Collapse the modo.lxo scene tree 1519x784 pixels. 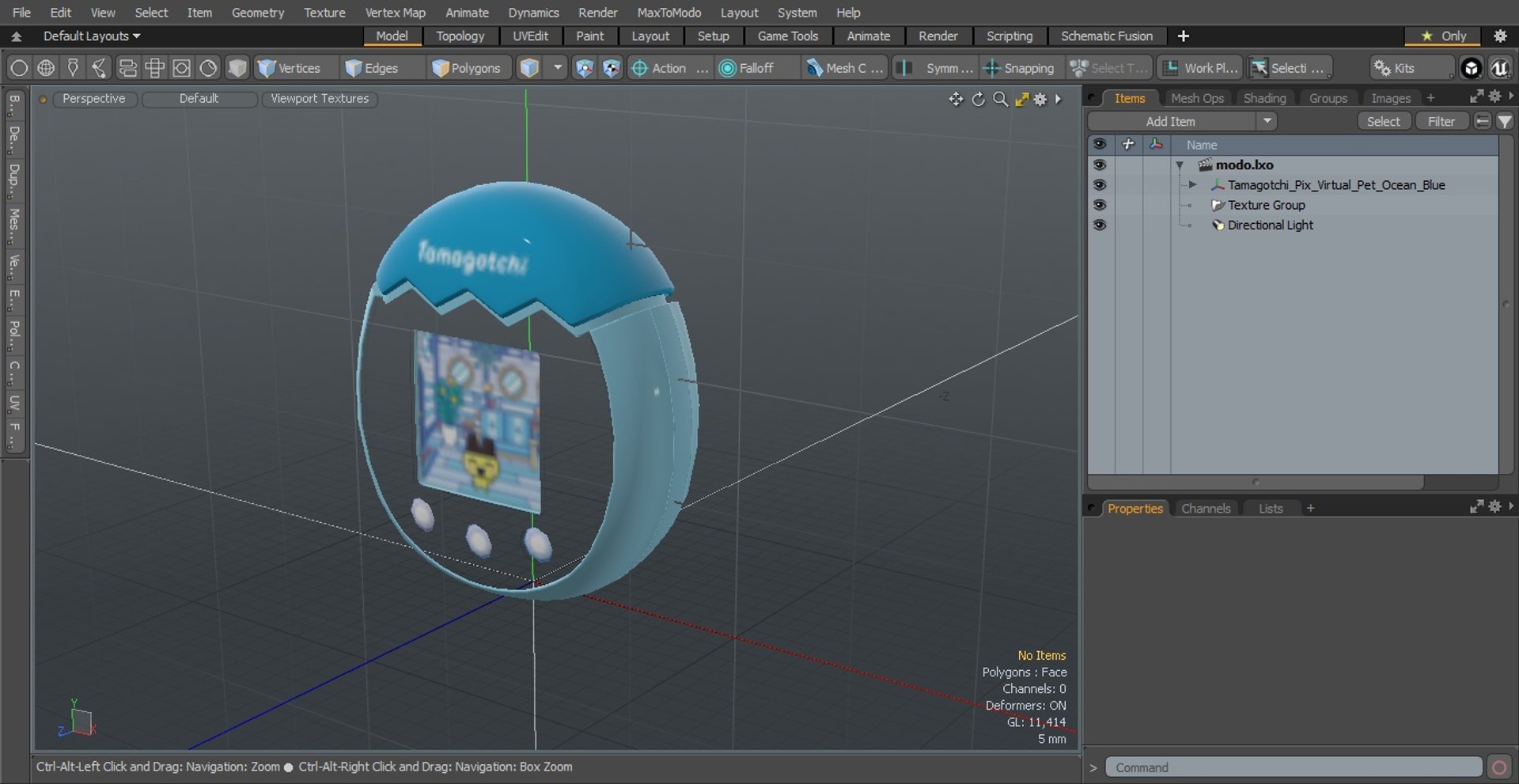coord(1180,165)
